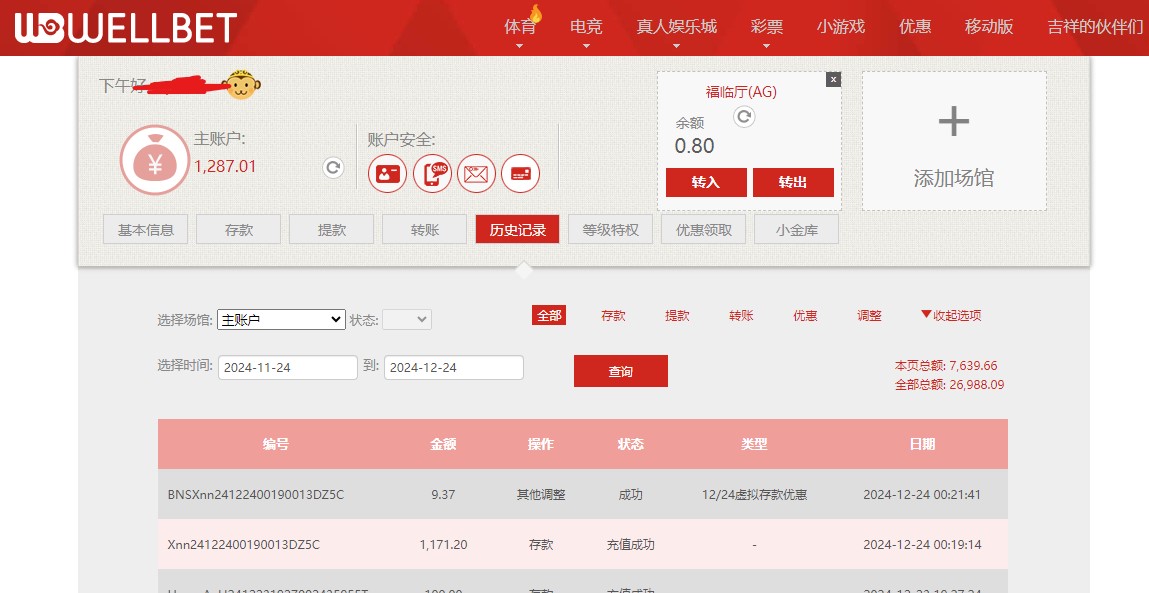The width and height of the screenshot is (1149, 593).
Task: Click the WELLBET logo
Action: [x=126, y=28]
